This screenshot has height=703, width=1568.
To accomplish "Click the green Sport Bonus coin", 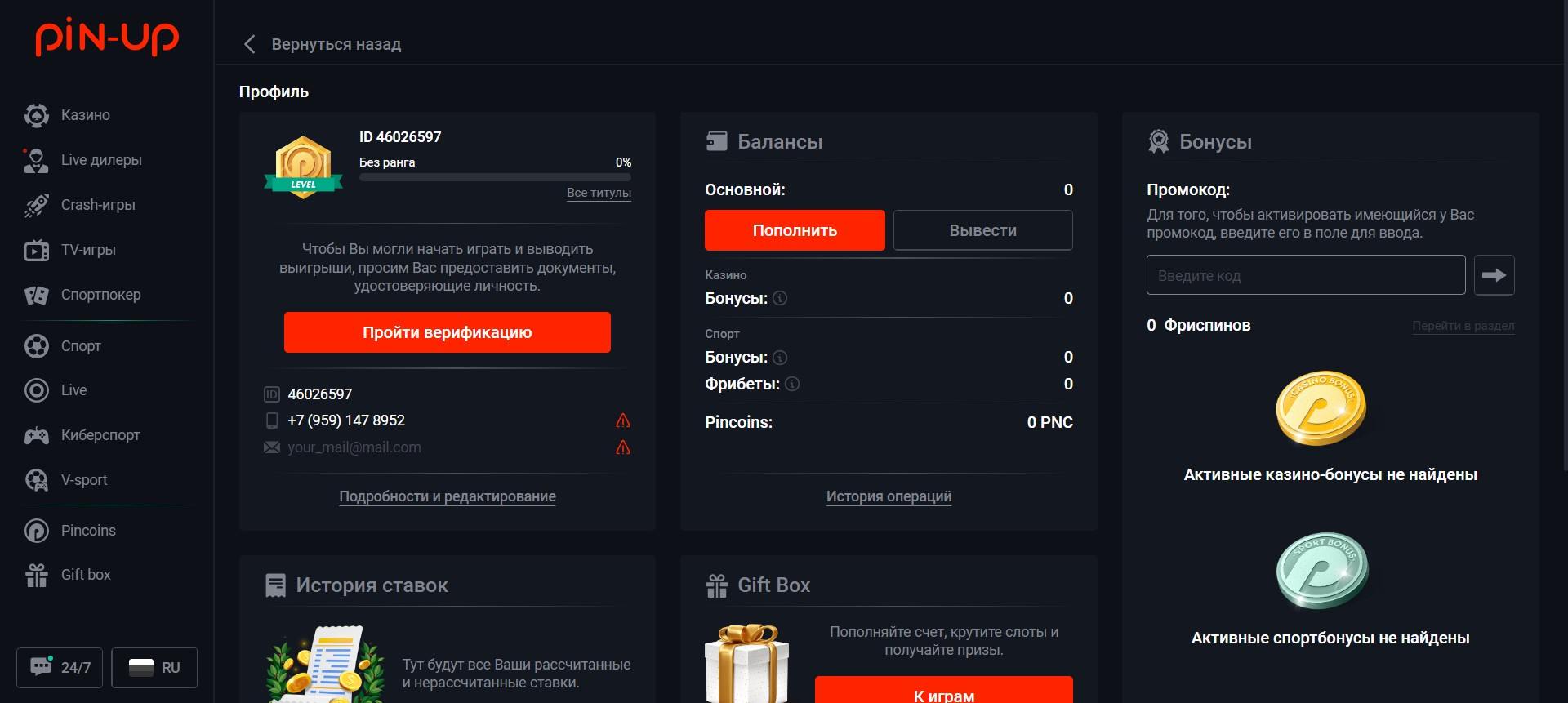I will coord(1322,570).
